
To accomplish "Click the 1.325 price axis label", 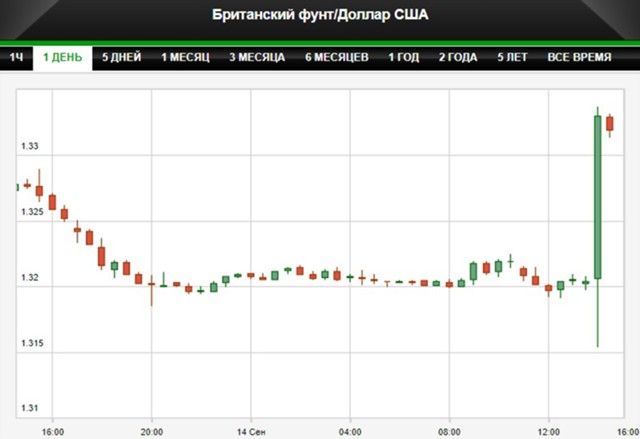I will click(x=32, y=212).
